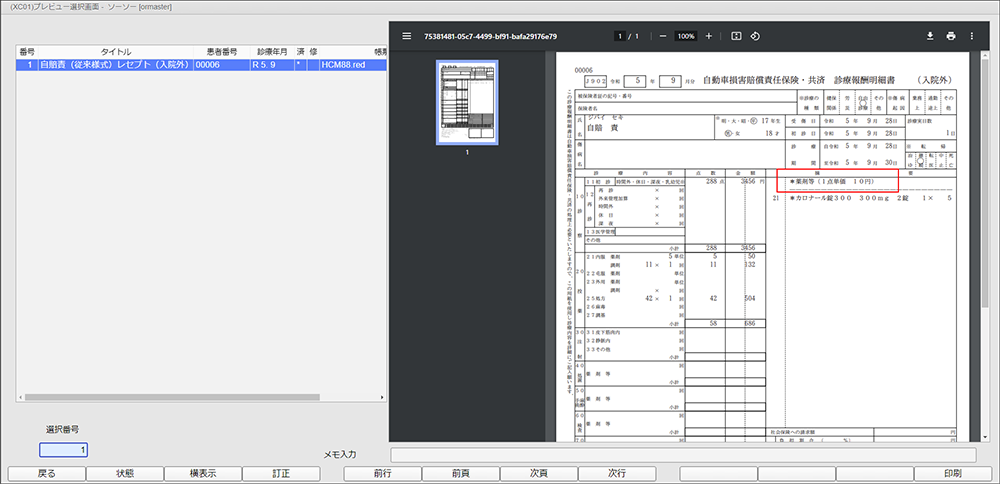Toggle the PDF viewer sidebar menu
The width and height of the screenshot is (1000, 484).
[406, 36]
